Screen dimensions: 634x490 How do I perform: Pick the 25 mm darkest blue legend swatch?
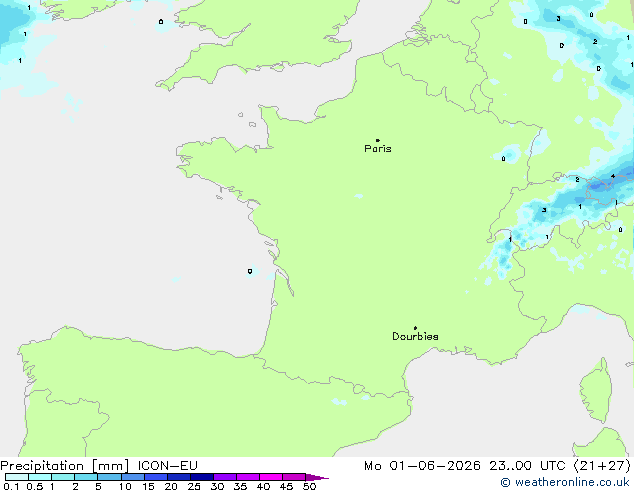(x=202, y=477)
